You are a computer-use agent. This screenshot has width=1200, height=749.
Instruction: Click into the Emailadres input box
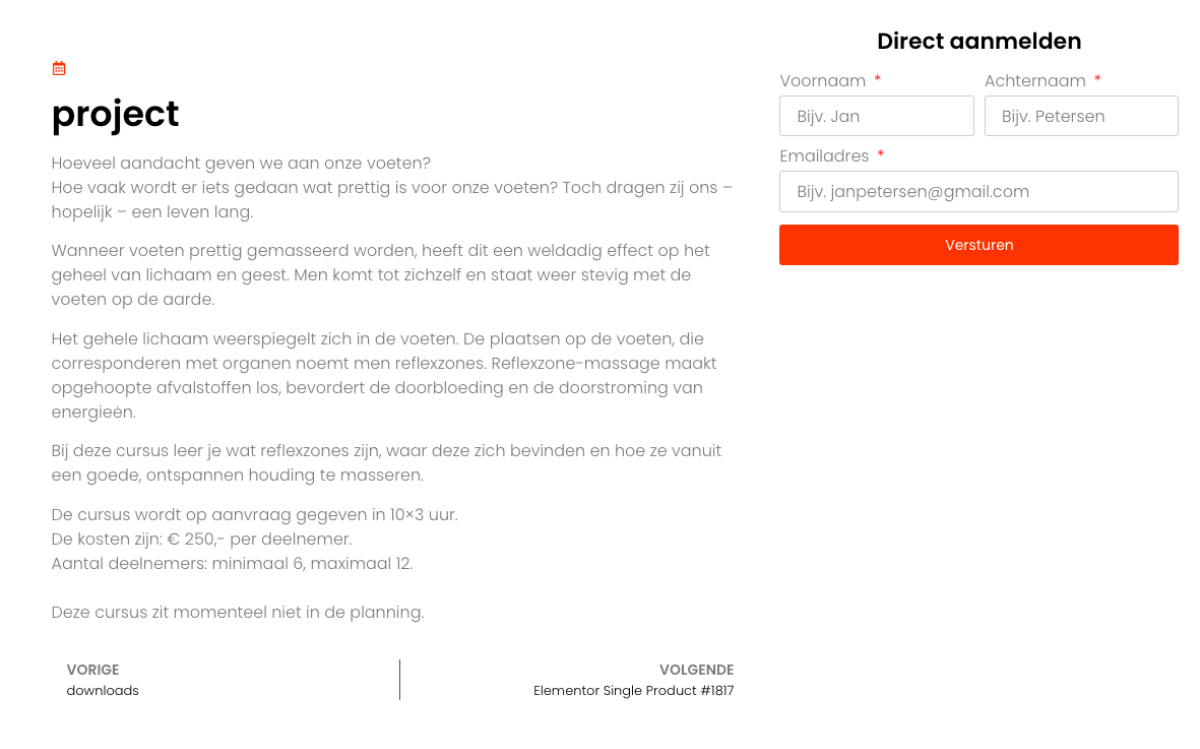979,191
